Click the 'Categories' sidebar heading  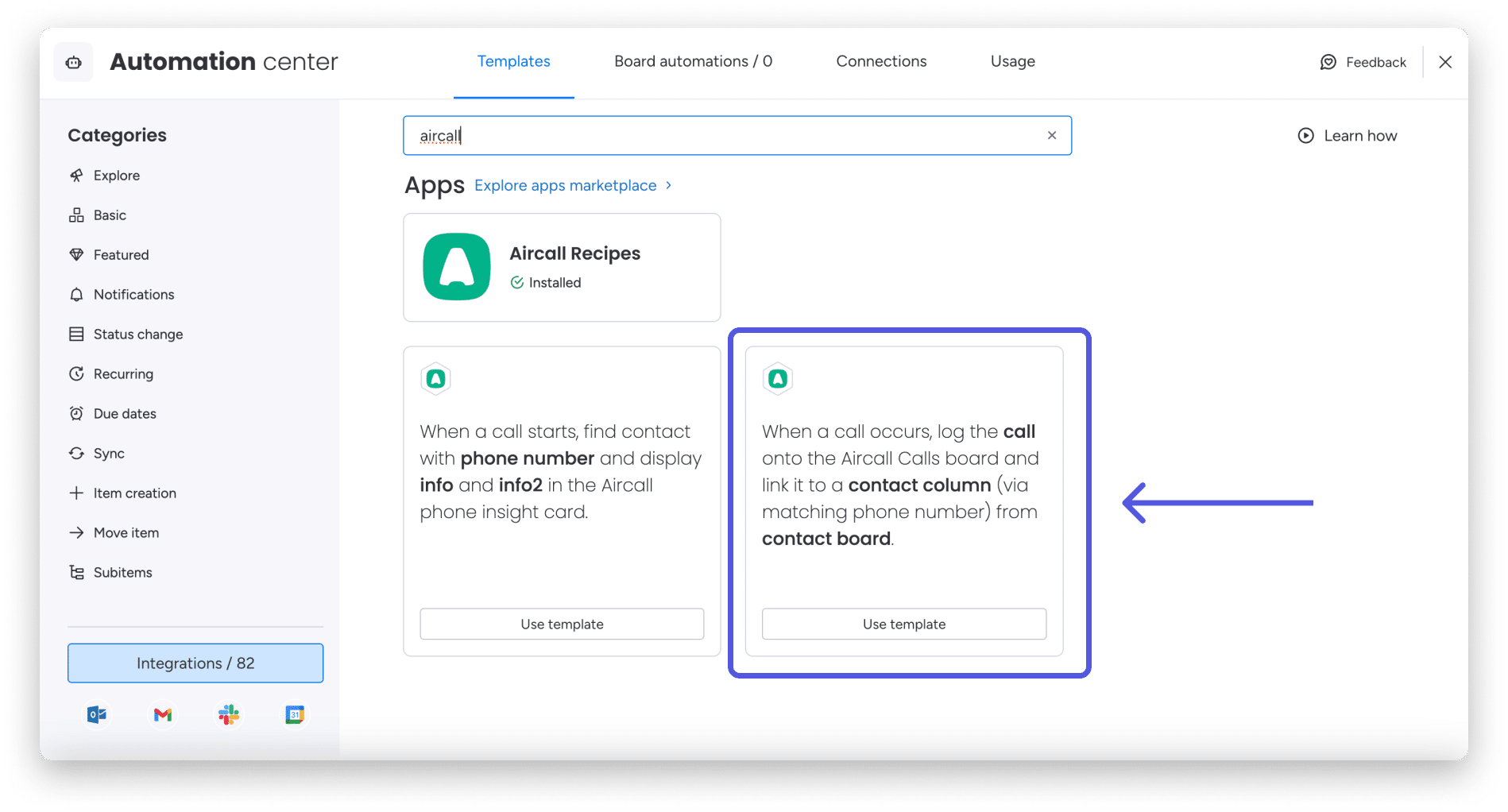click(x=118, y=135)
